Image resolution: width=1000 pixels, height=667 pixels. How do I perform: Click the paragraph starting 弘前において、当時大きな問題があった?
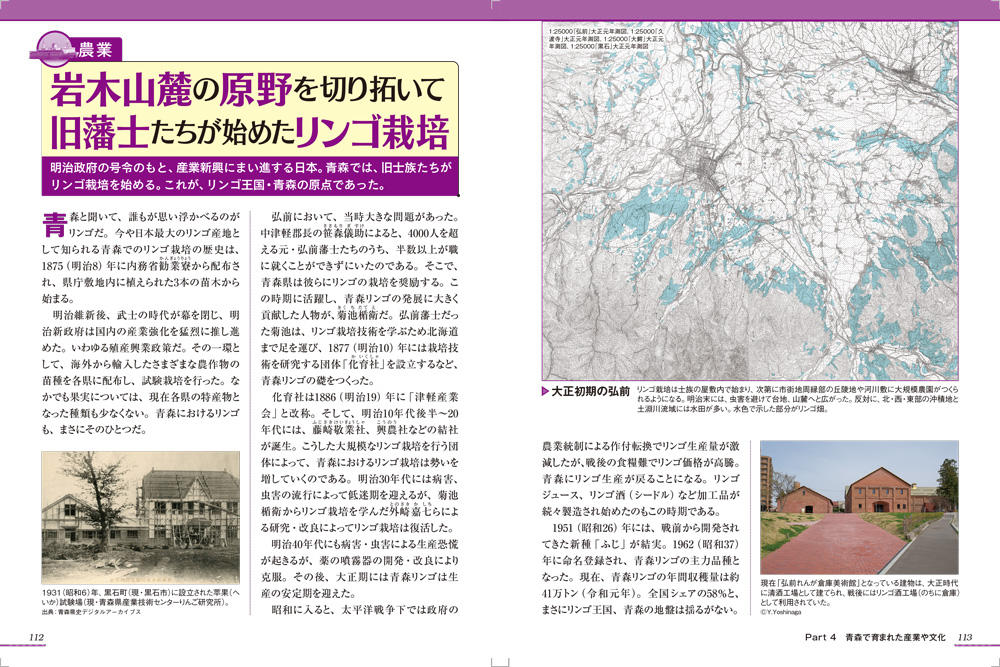tap(360, 298)
